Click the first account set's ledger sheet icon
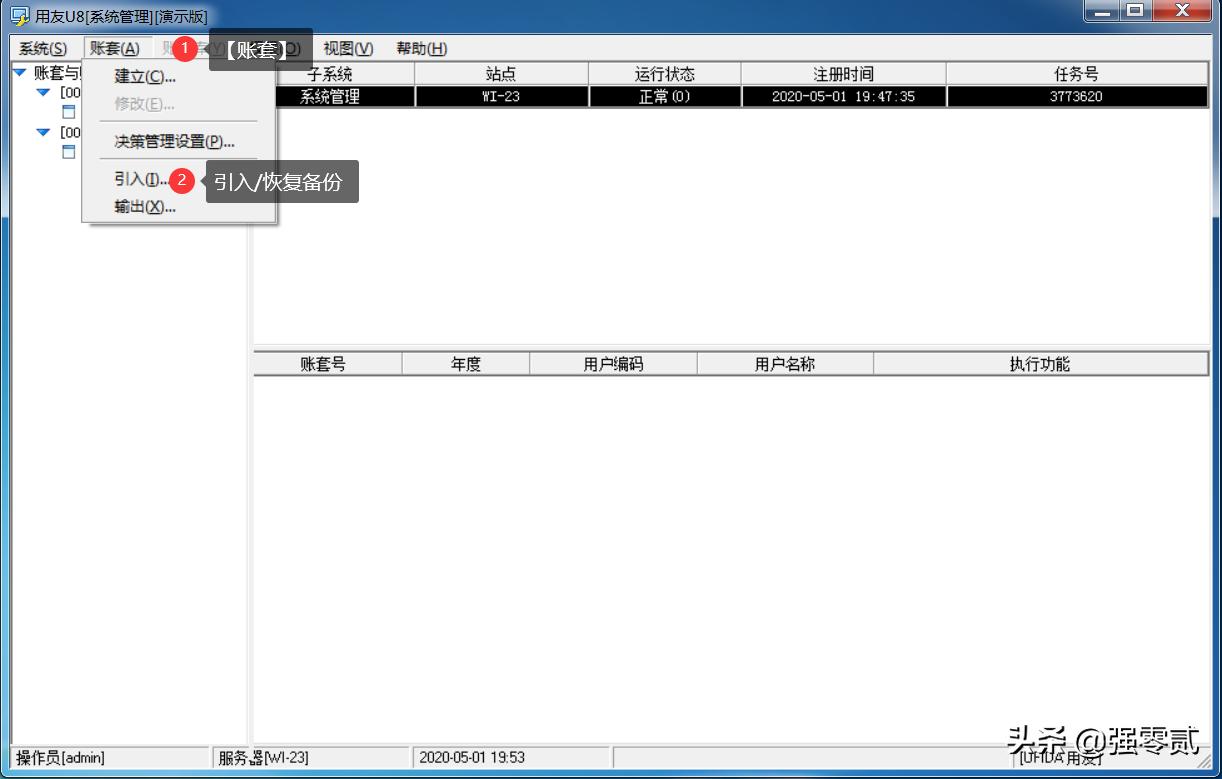The height and width of the screenshot is (779, 1222). [x=68, y=112]
